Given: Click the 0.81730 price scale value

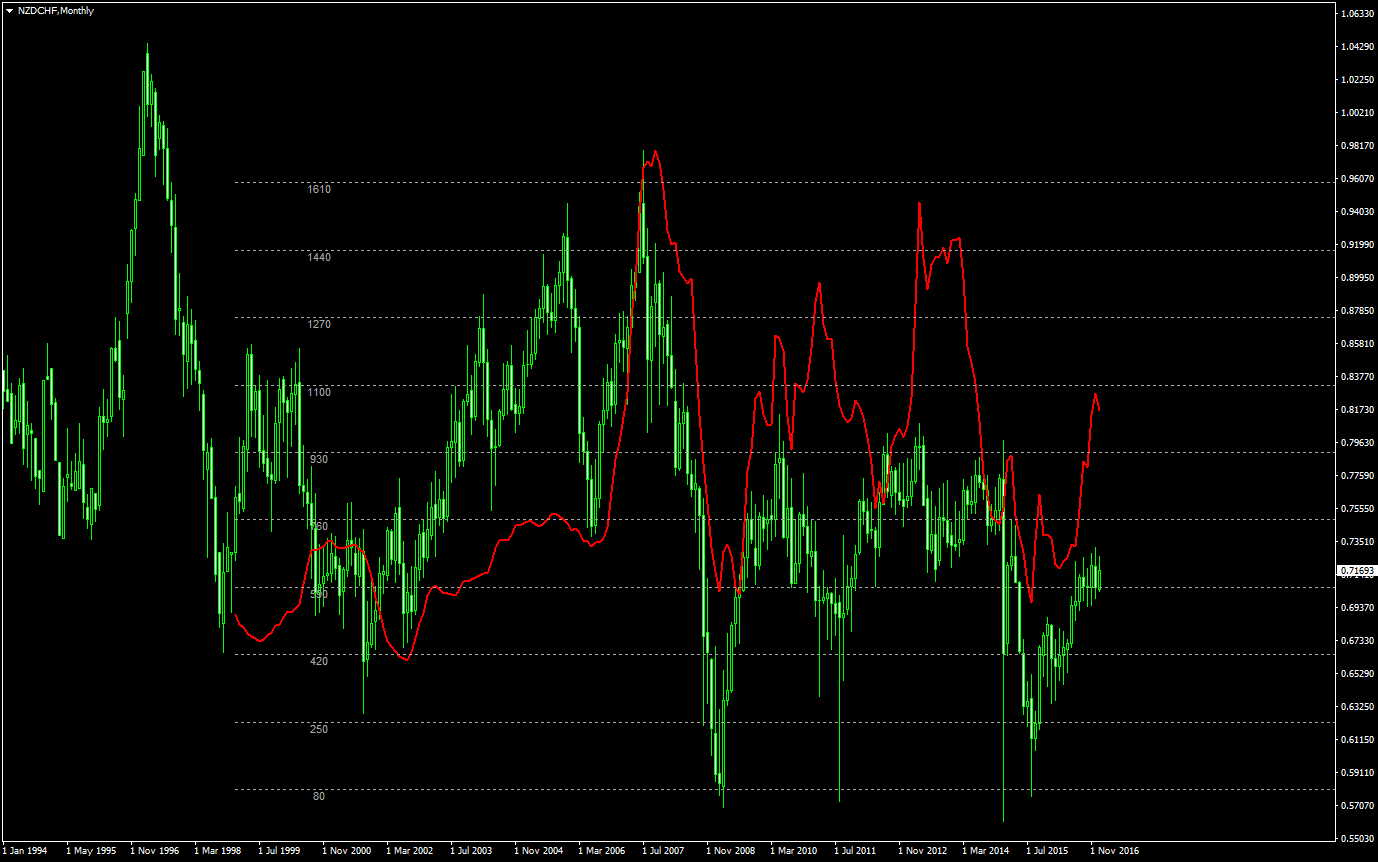Looking at the screenshot, I should coord(1357,410).
